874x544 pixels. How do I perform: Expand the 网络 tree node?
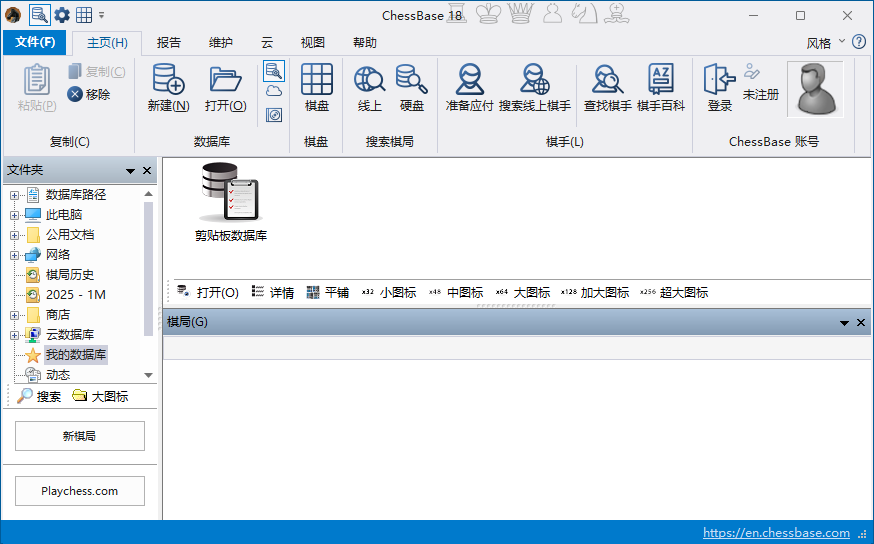coord(14,255)
